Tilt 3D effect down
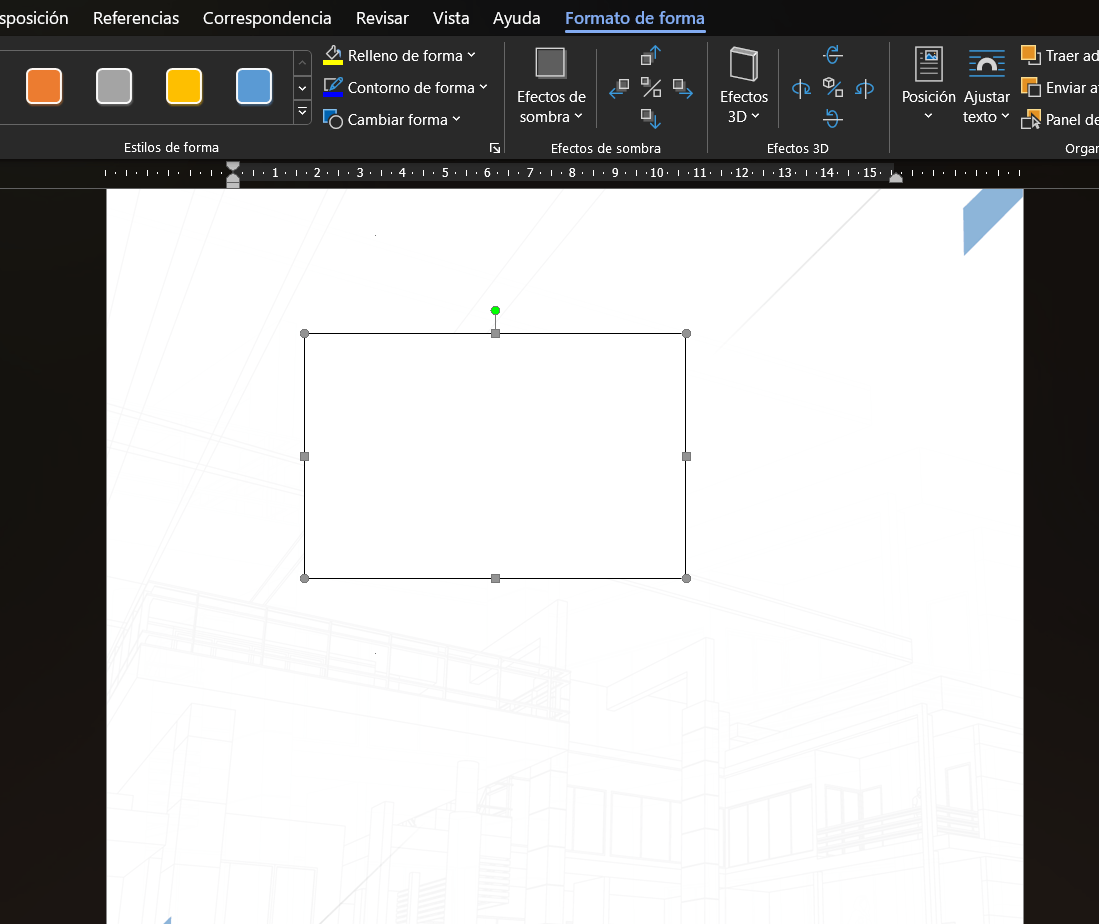 [x=833, y=118]
